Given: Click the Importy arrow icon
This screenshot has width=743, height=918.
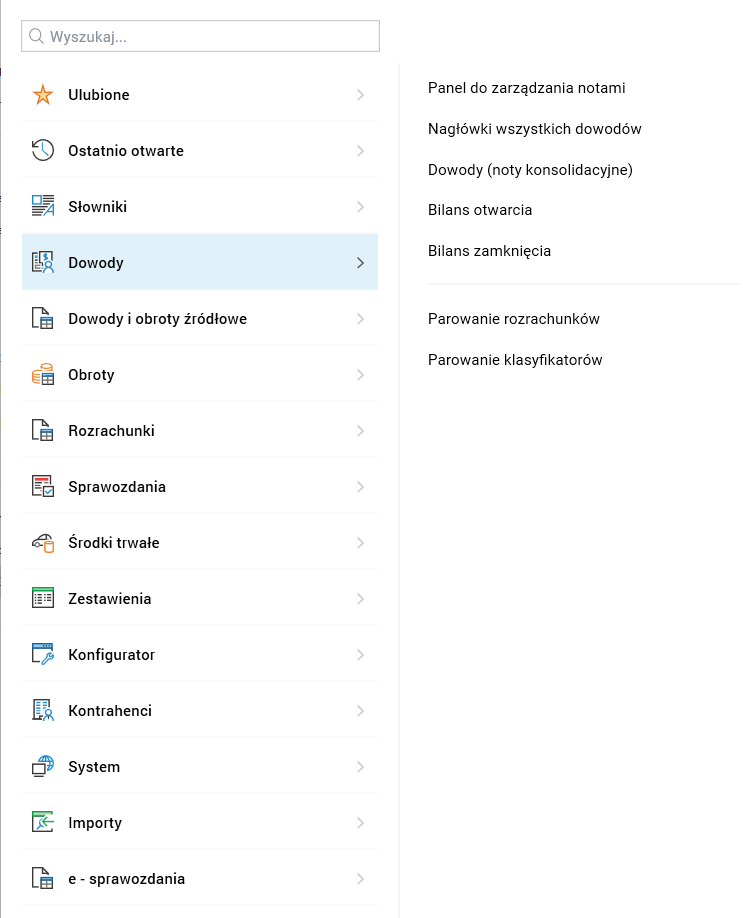Looking at the screenshot, I should (x=43, y=823).
